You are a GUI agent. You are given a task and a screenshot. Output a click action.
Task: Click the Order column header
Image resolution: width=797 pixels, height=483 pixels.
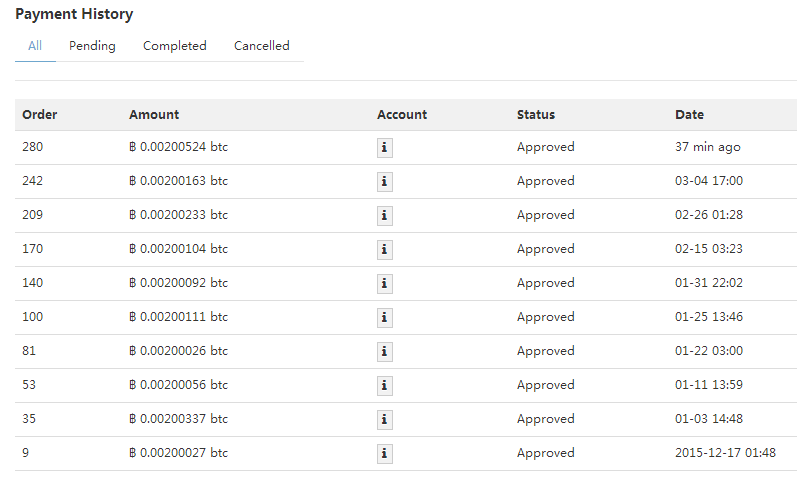[x=40, y=114]
